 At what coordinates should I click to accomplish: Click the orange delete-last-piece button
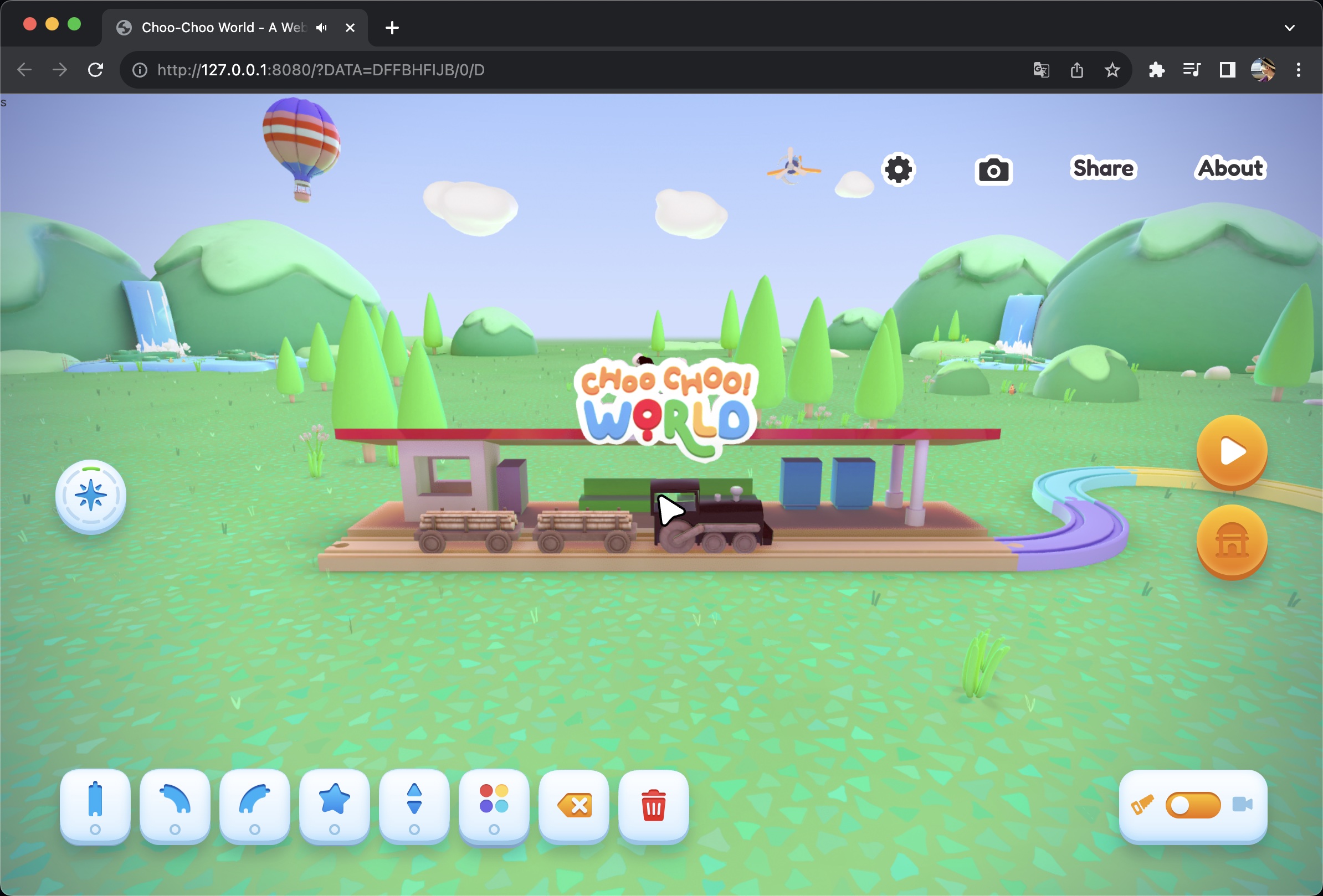(574, 805)
